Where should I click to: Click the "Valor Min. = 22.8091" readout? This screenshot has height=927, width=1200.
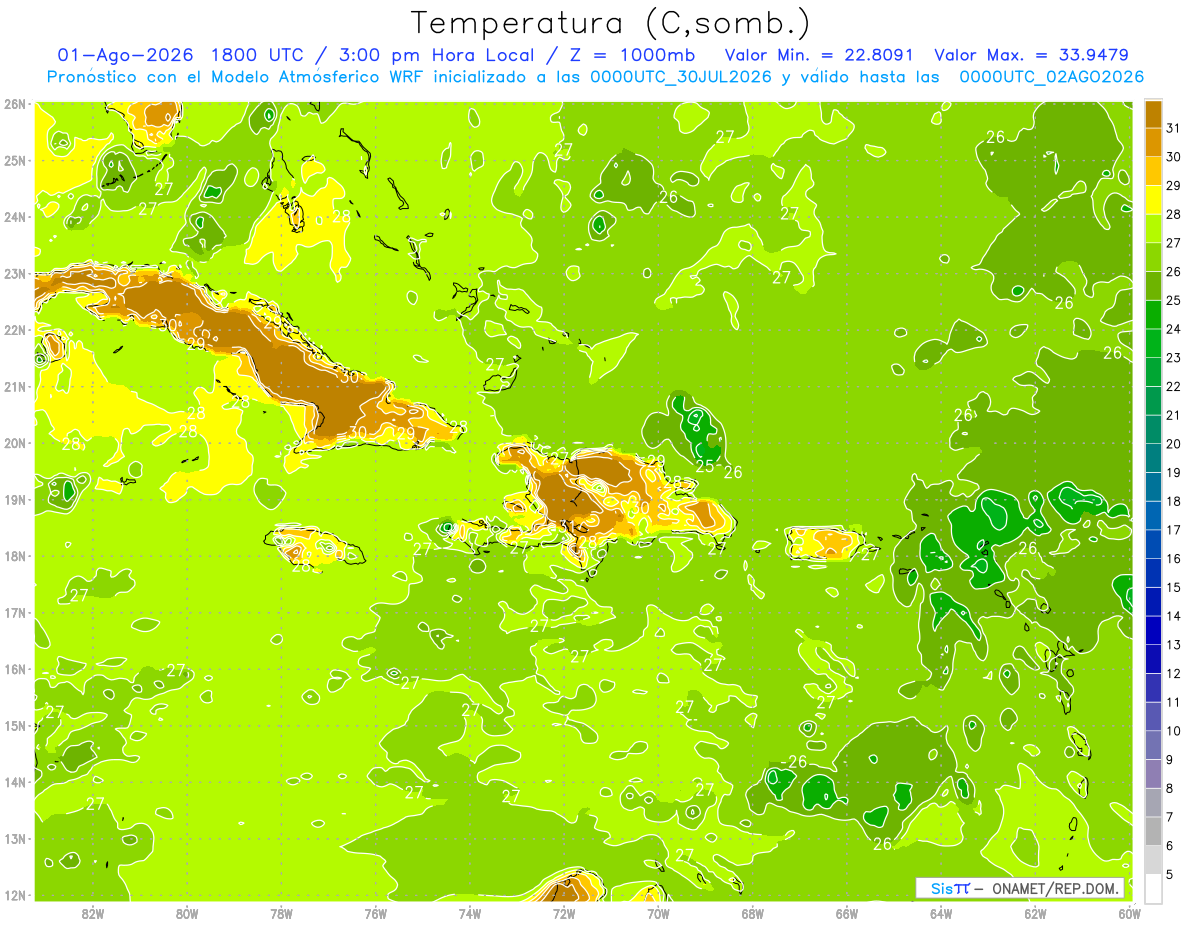click(x=818, y=55)
